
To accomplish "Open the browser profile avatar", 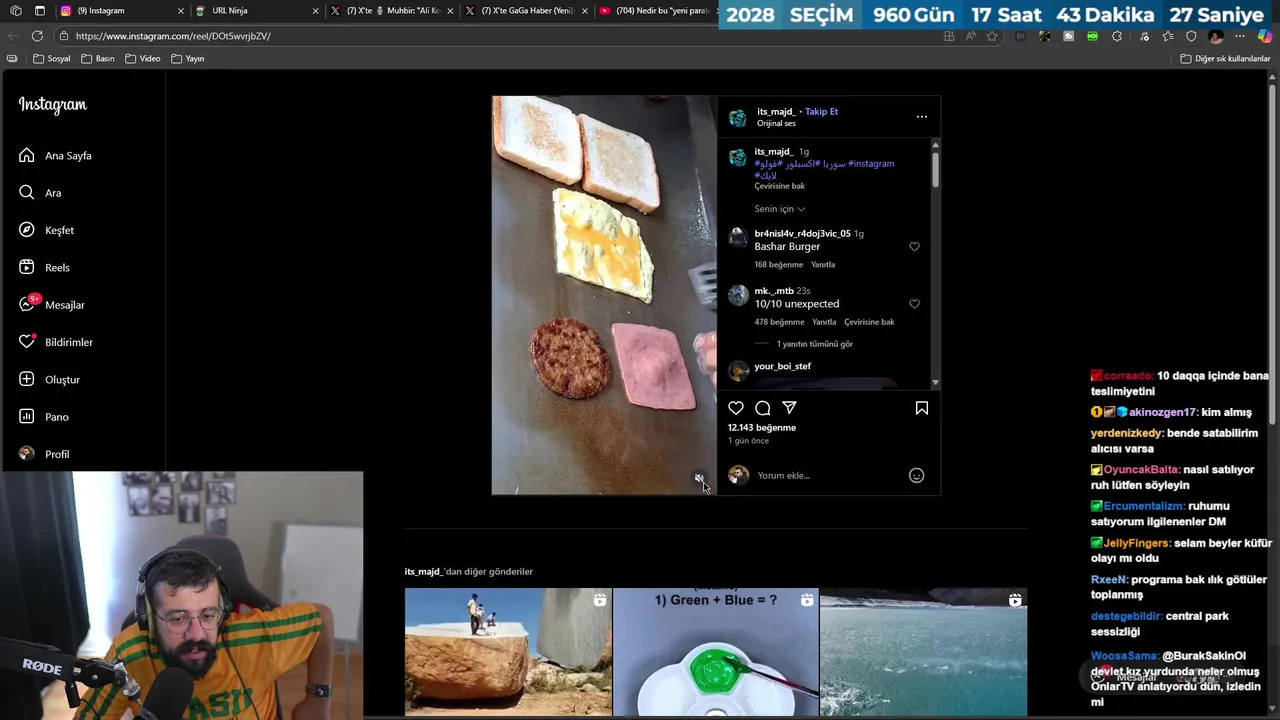I will 1216,36.
